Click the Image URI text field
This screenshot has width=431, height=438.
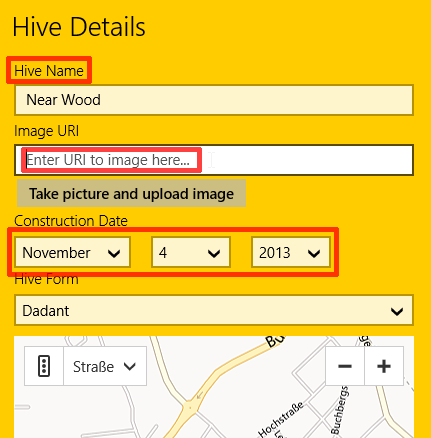(214, 160)
